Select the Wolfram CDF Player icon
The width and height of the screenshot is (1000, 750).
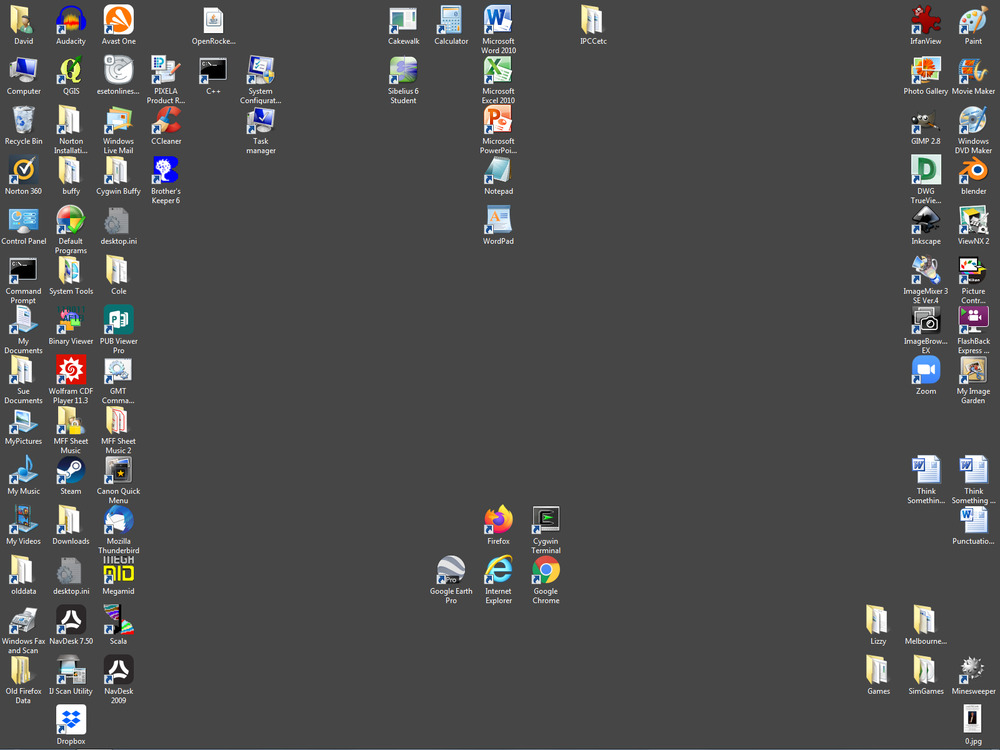71,370
